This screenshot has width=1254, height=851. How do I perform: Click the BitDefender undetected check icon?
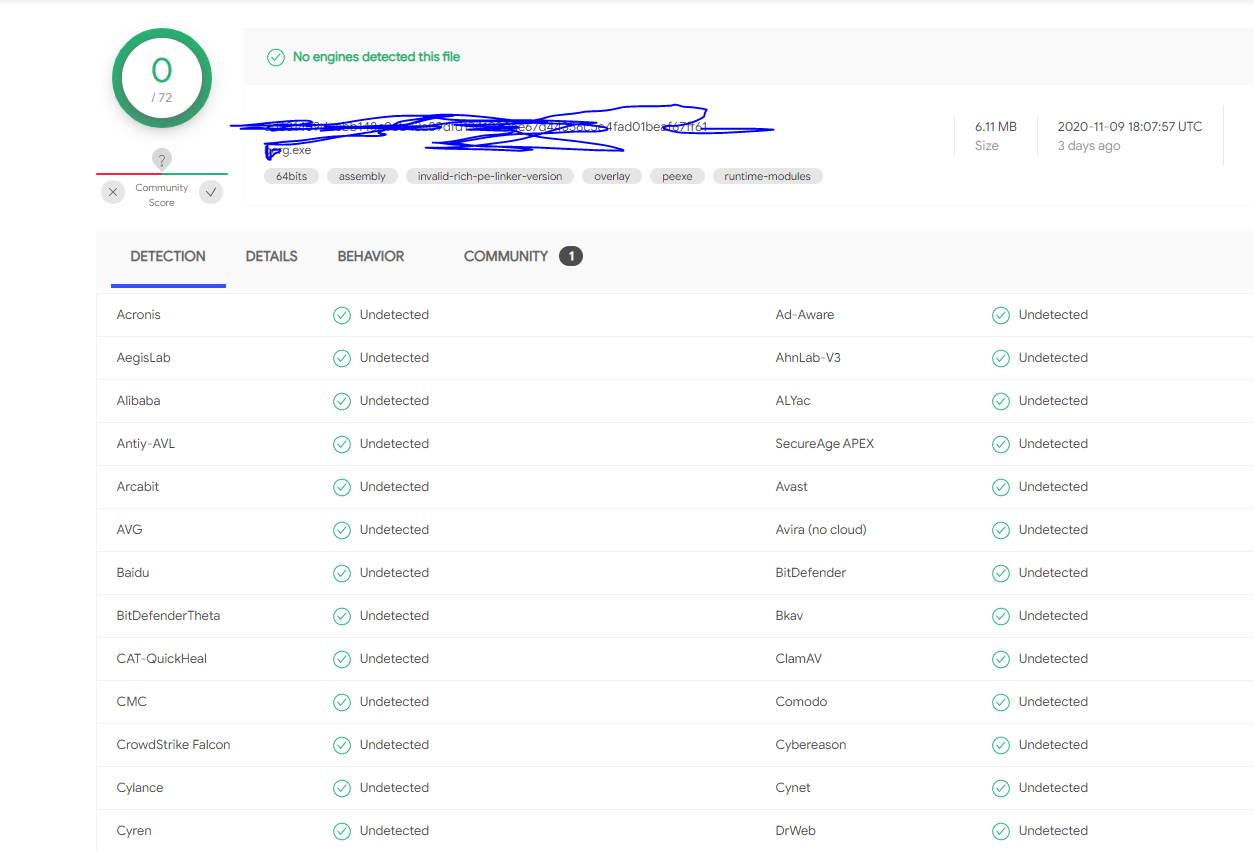[x=1001, y=573]
